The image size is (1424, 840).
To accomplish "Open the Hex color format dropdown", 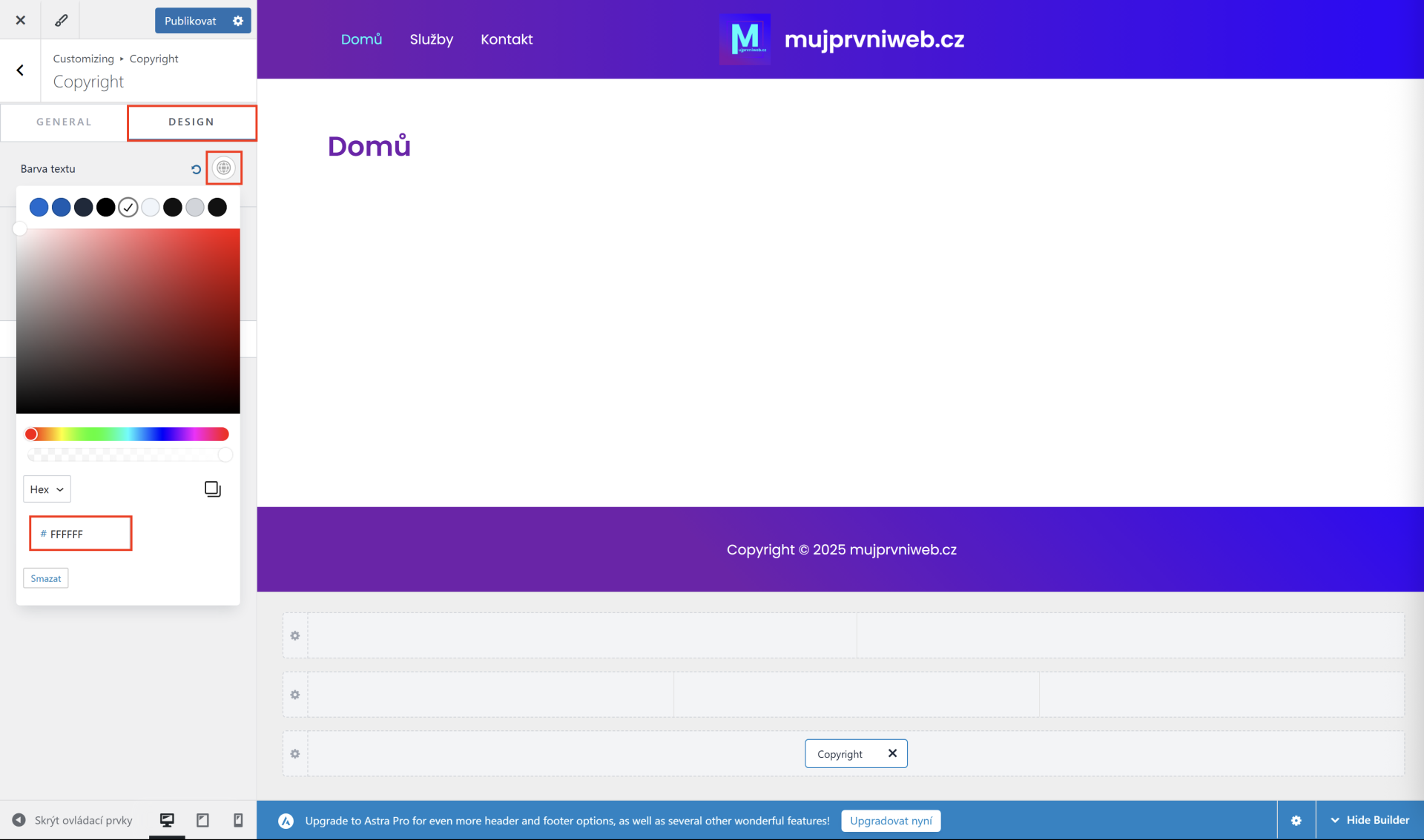I will click(47, 489).
